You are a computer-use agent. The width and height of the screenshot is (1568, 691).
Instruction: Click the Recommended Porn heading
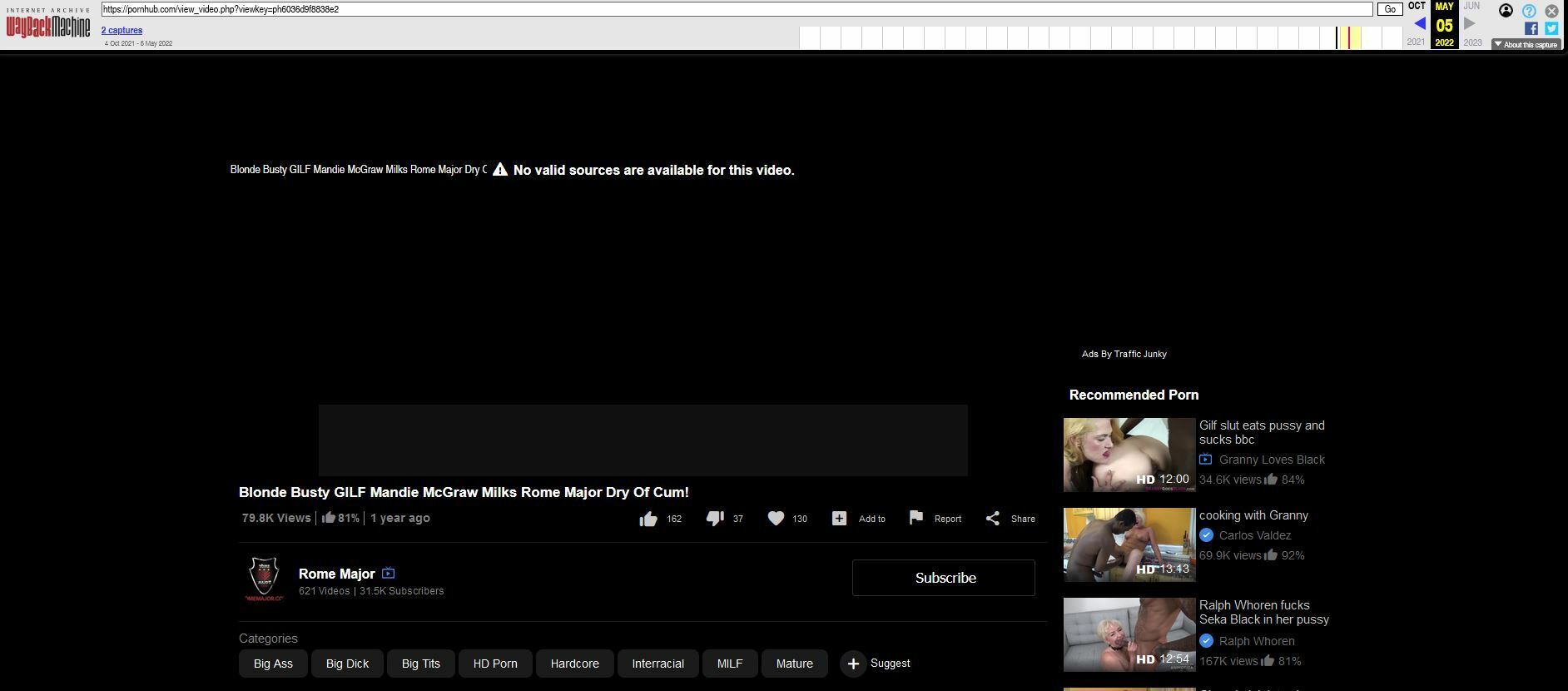(x=1134, y=395)
